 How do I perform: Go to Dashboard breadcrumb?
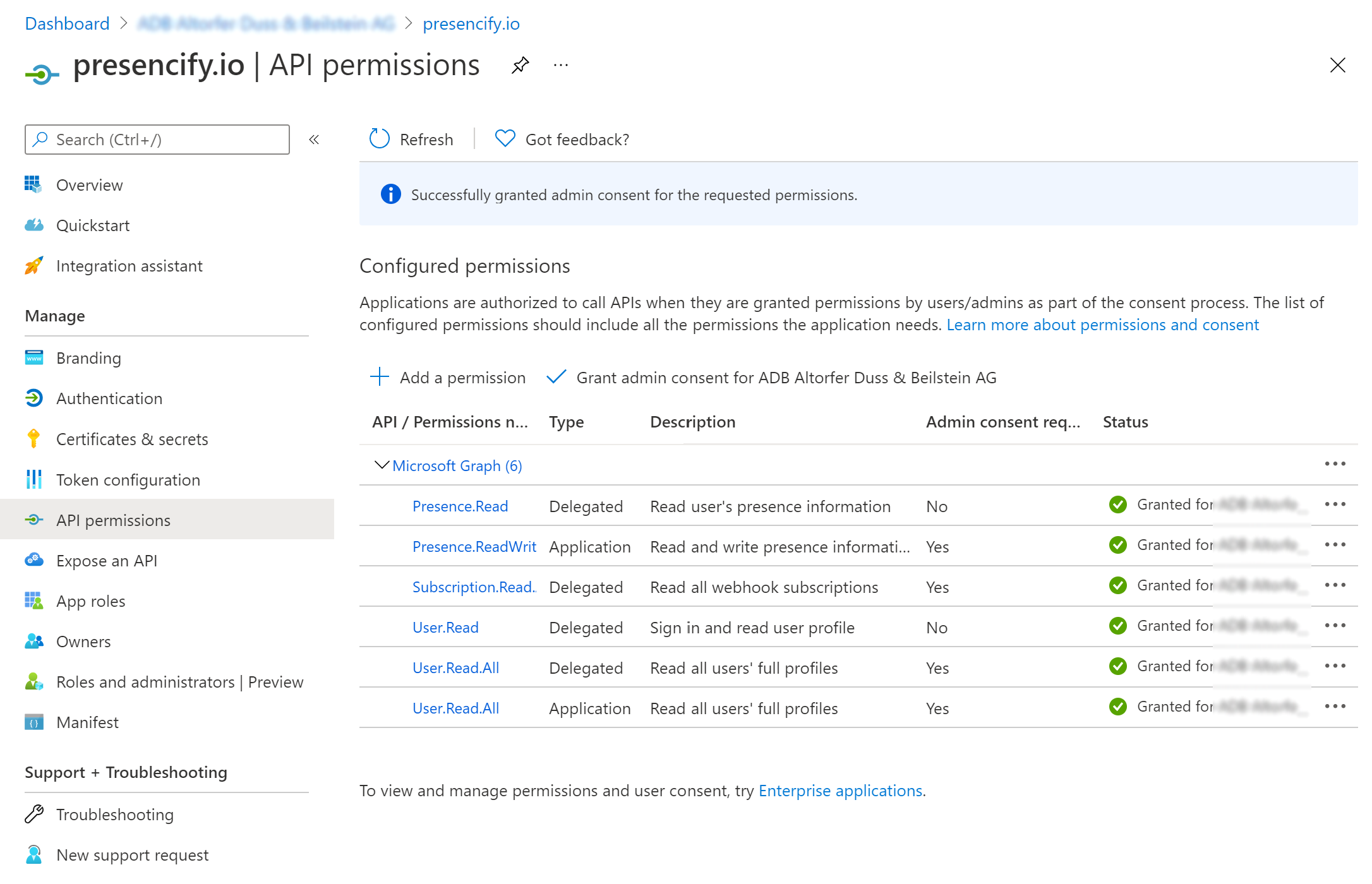pyautogui.click(x=67, y=24)
